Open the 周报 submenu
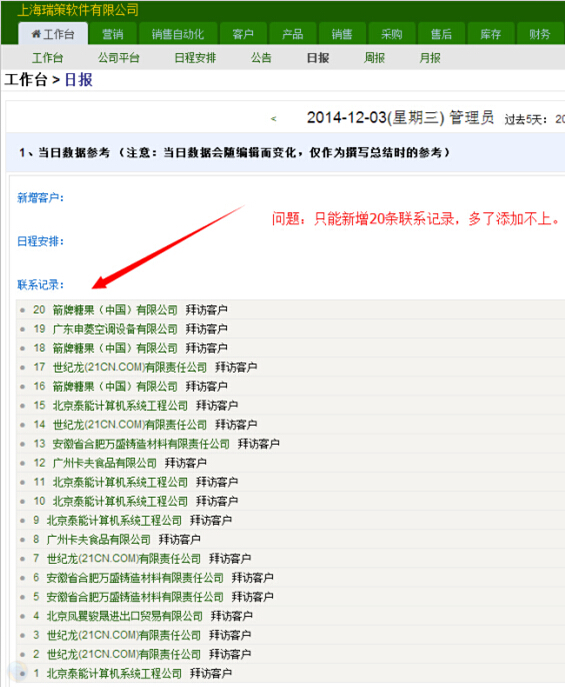This screenshot has width=565, height=687. pos(374,58)
